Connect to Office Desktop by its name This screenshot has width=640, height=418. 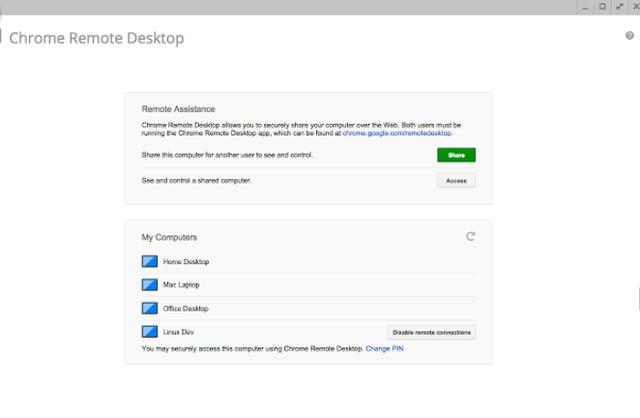(x=186, y=309)
